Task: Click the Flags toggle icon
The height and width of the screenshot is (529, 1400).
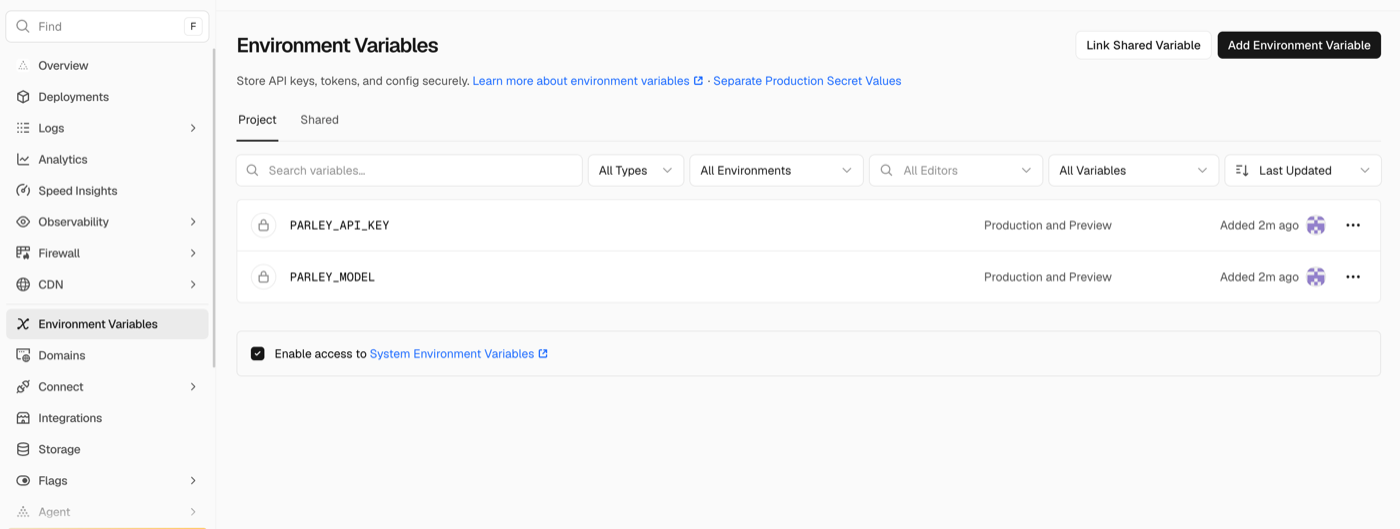Action: (x=23, y=481)
